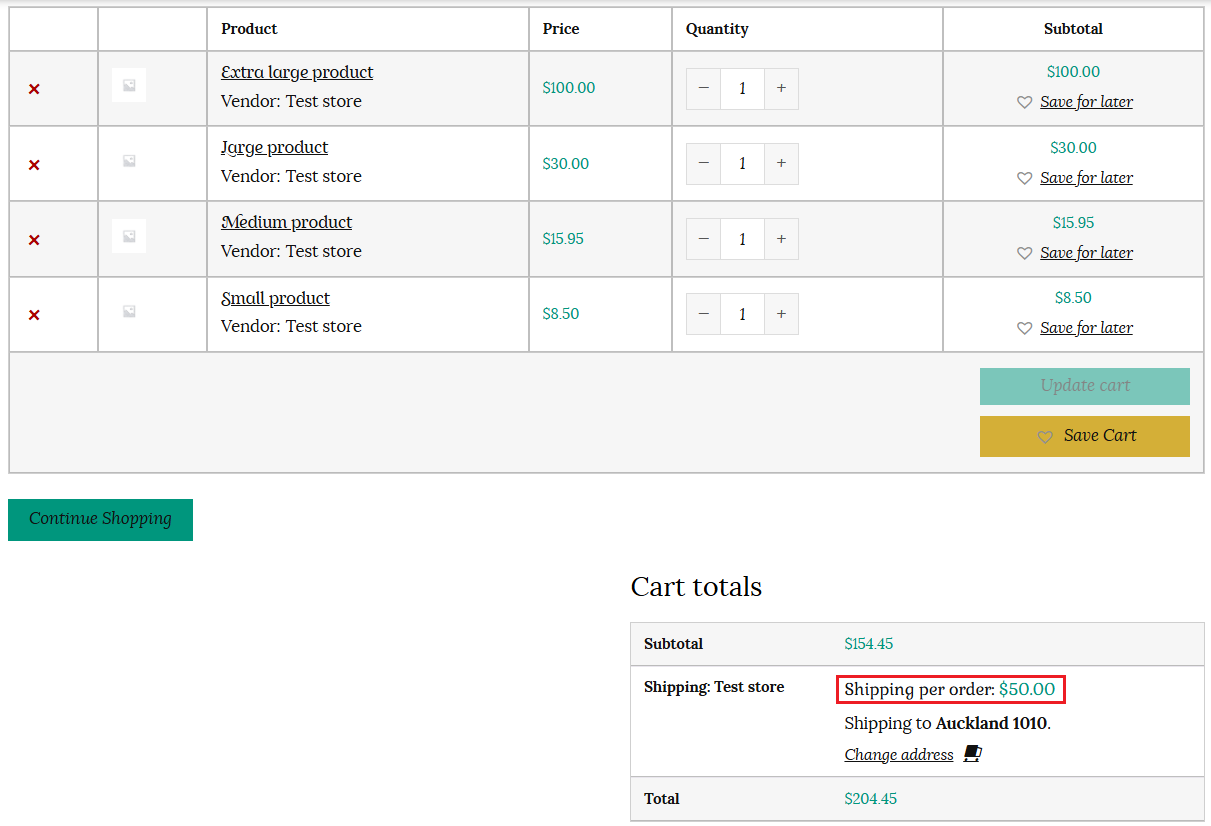Open the Change address link

[x=899, y=755]
